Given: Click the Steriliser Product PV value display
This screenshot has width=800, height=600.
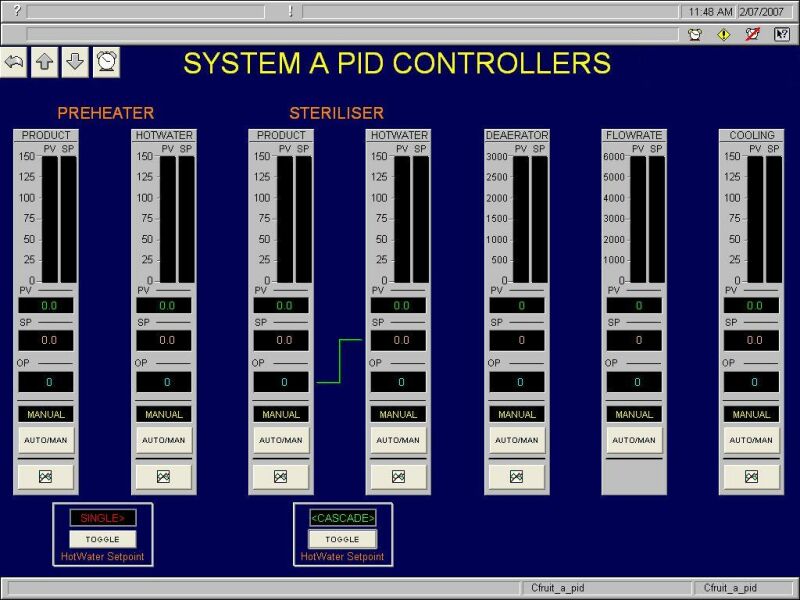Looking at the screenshot, I should tap(284, 305).
